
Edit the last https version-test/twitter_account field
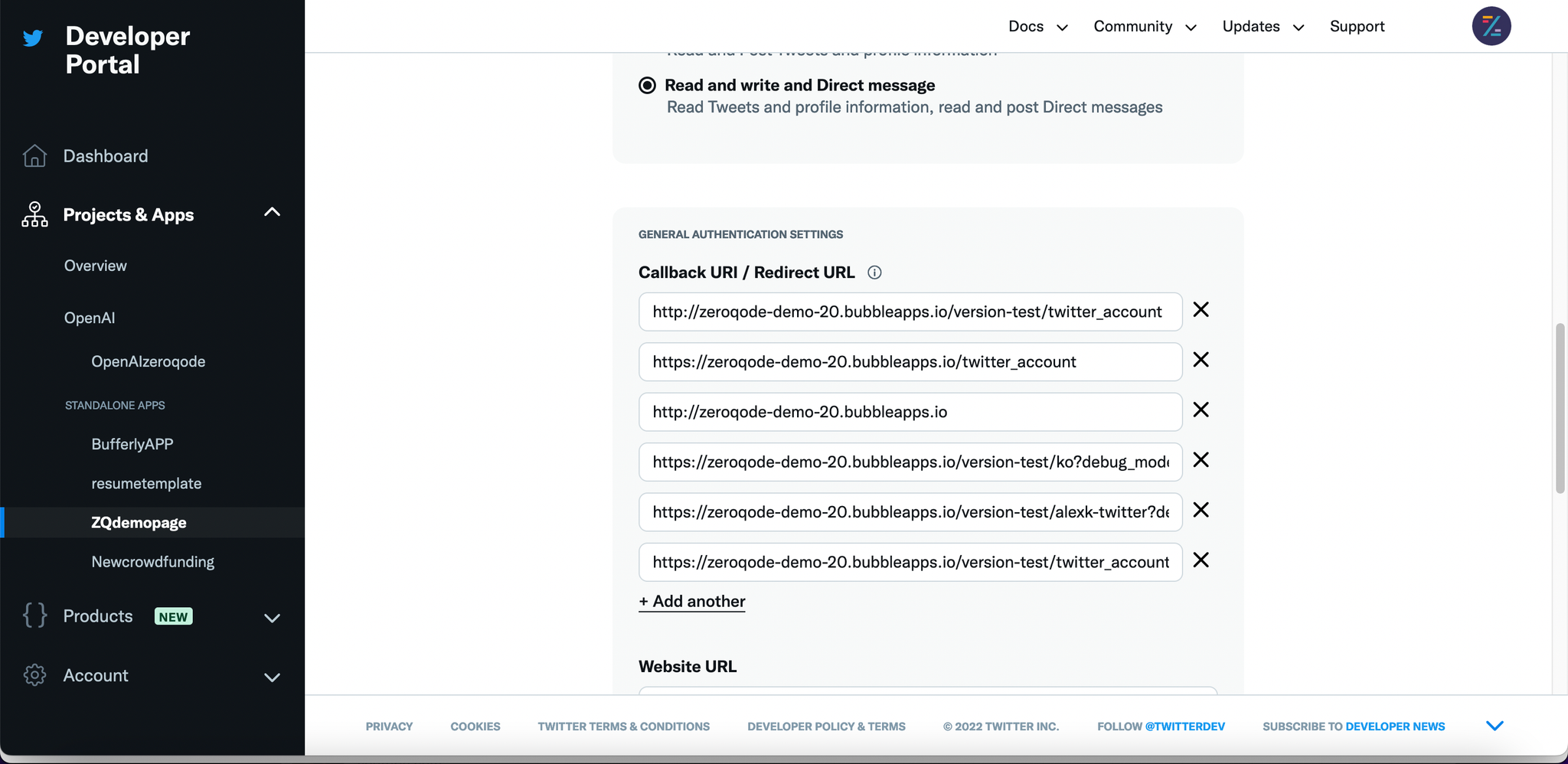(x=910, y=562)
